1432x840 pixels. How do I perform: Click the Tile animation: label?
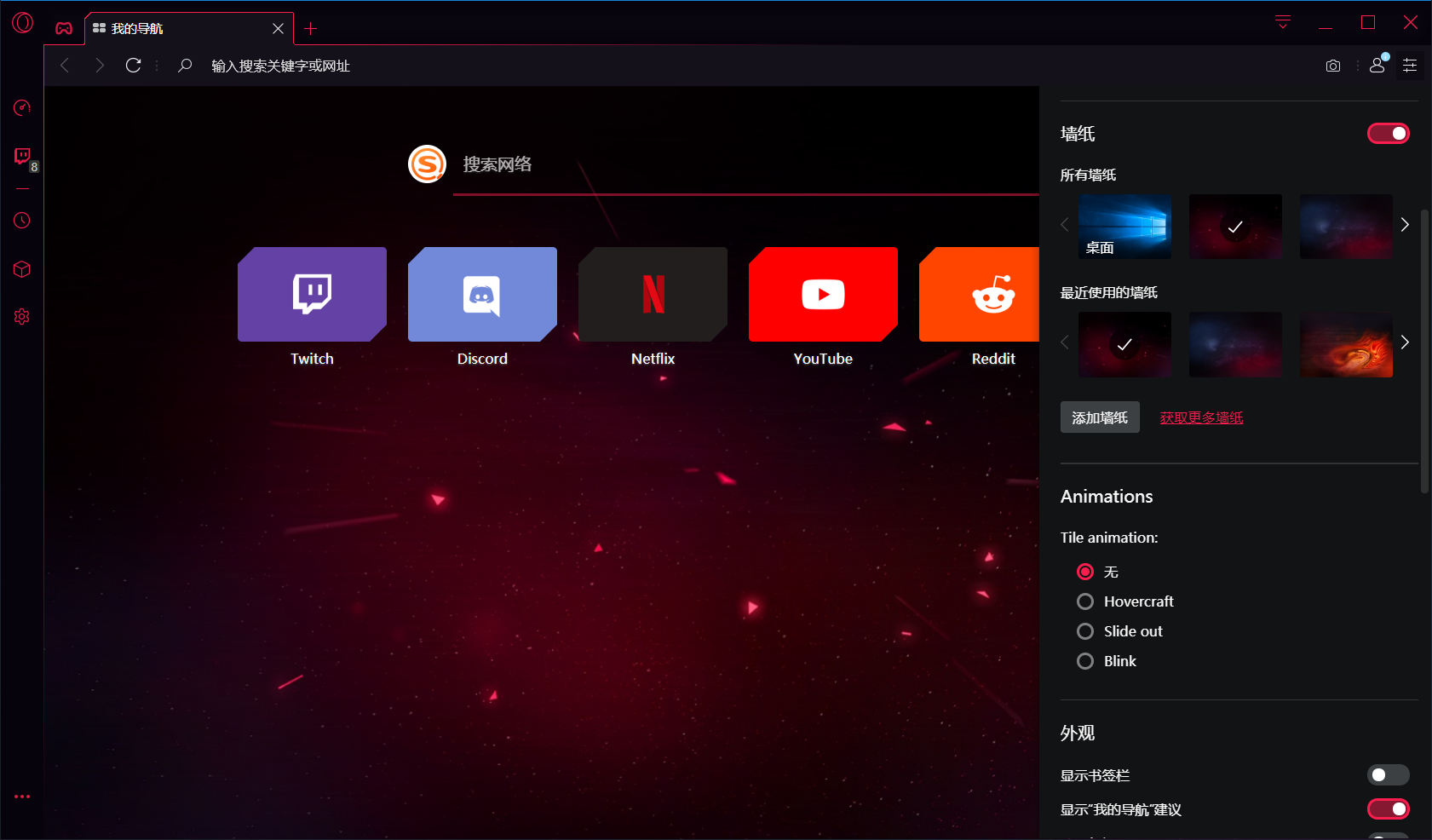(x=1109, y=538)
